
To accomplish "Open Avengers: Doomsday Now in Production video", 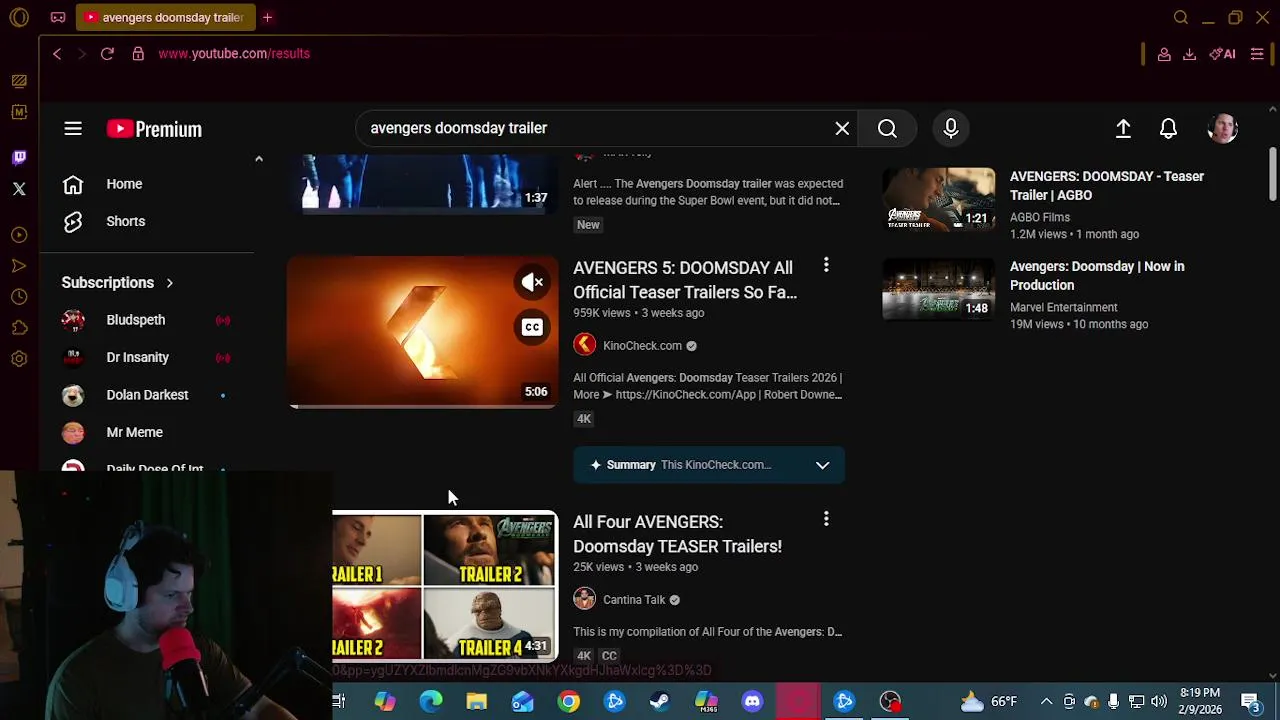I will click(x=1097, y=276).
